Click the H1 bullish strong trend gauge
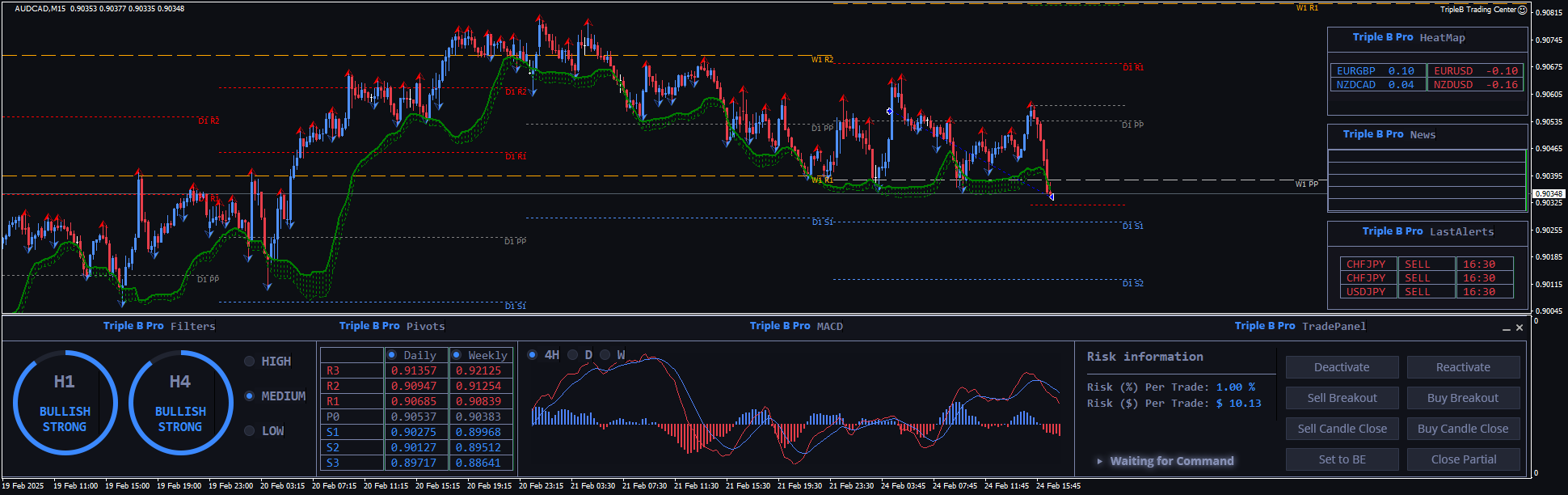Viewport: 1568px width, 495px height. 65,403
